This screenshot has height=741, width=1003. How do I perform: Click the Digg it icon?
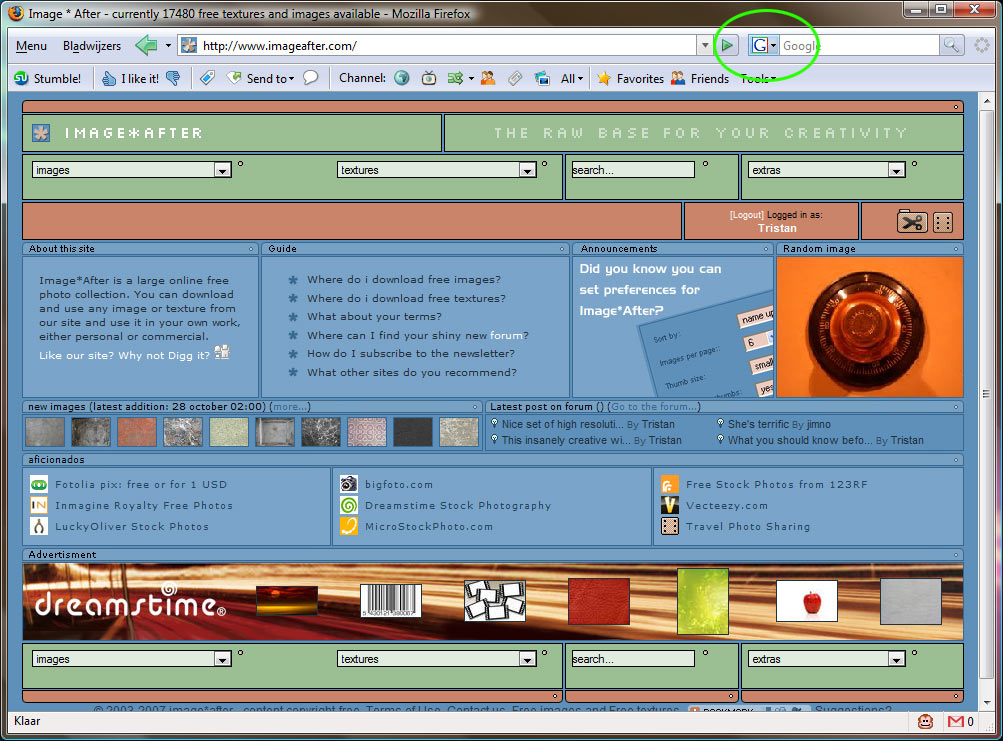point(222,352)
